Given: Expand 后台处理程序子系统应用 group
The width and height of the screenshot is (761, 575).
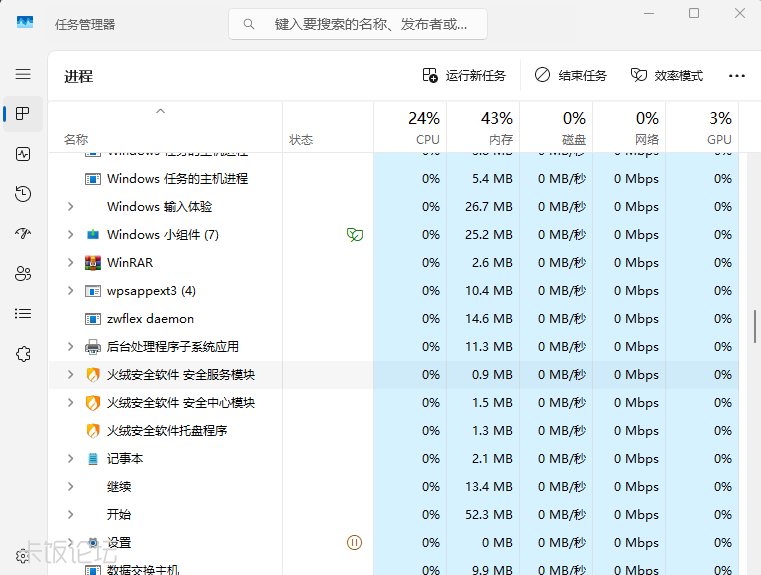Looking at the screenshot, I should [x=70, y=346].
